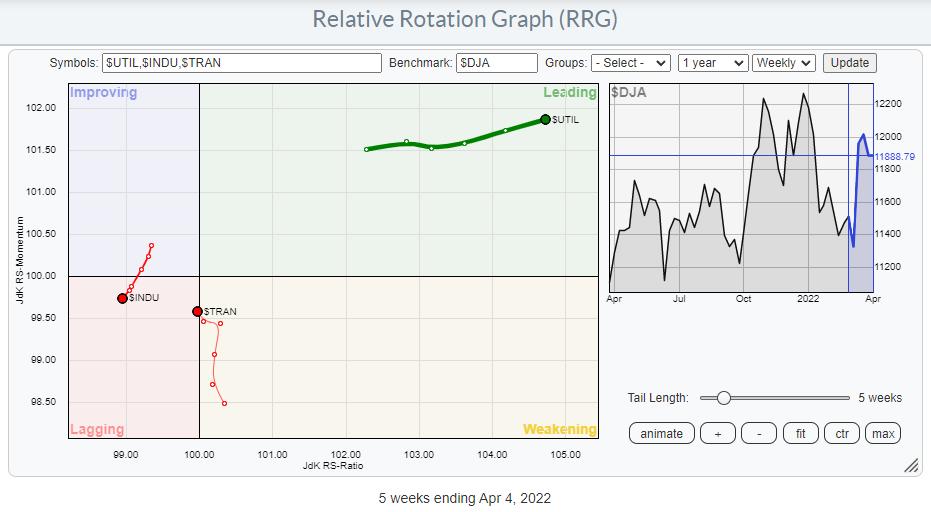Click the Improving quadrant label
The width and height of the screenshot is (931, 512).
(x=102, y=93)
